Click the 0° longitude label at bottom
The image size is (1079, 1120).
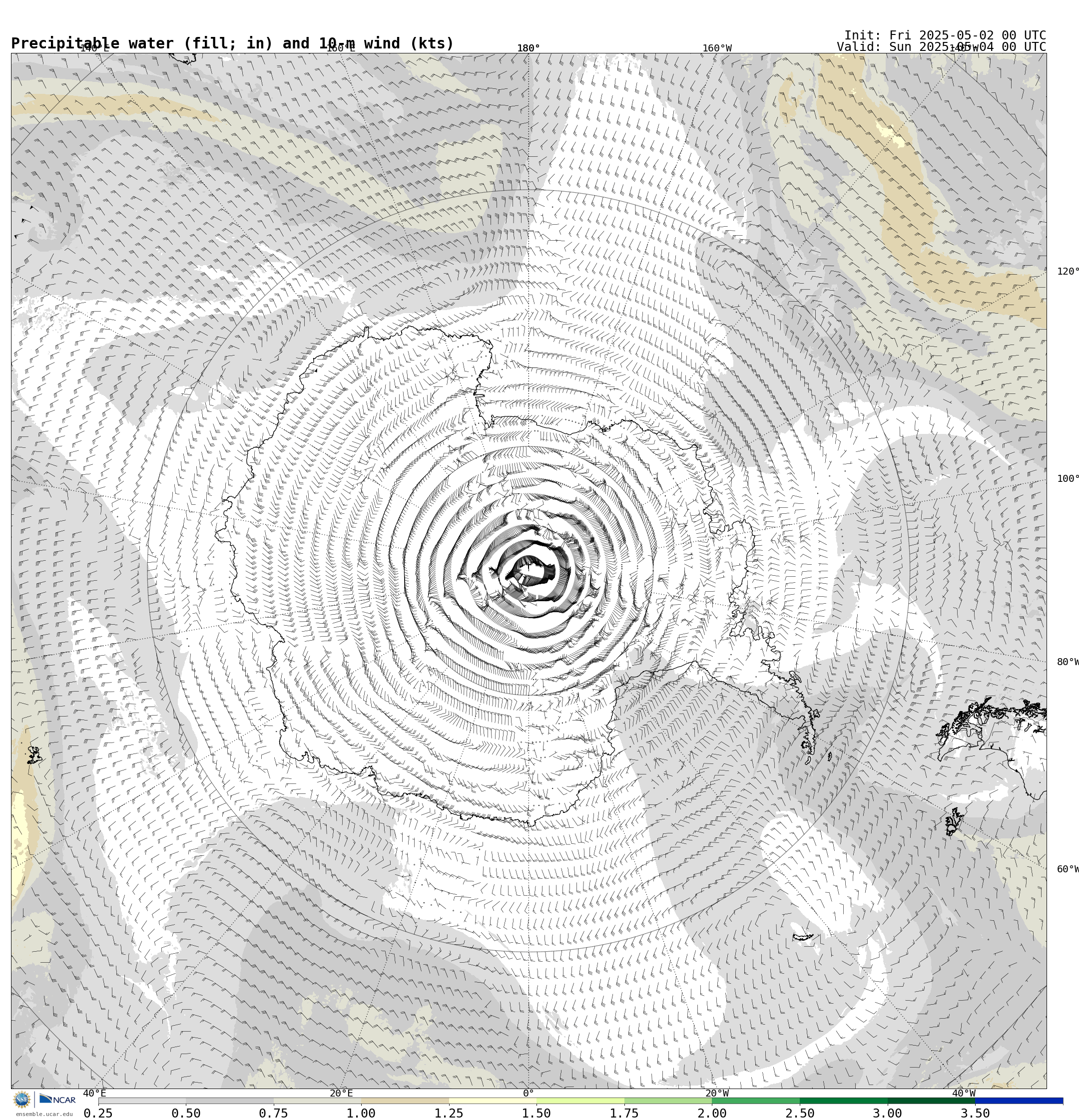(x=529, y=1094)
